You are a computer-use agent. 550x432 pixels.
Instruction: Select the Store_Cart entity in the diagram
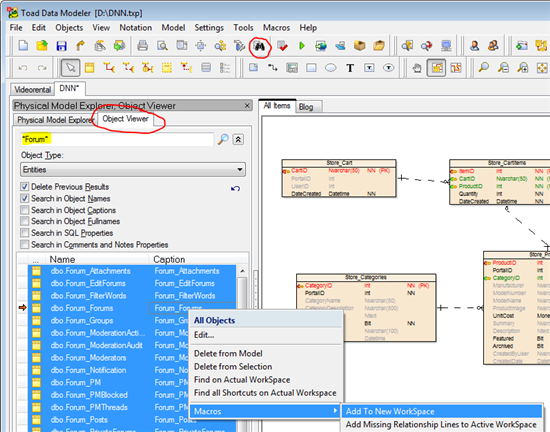(x=339, y=178)
